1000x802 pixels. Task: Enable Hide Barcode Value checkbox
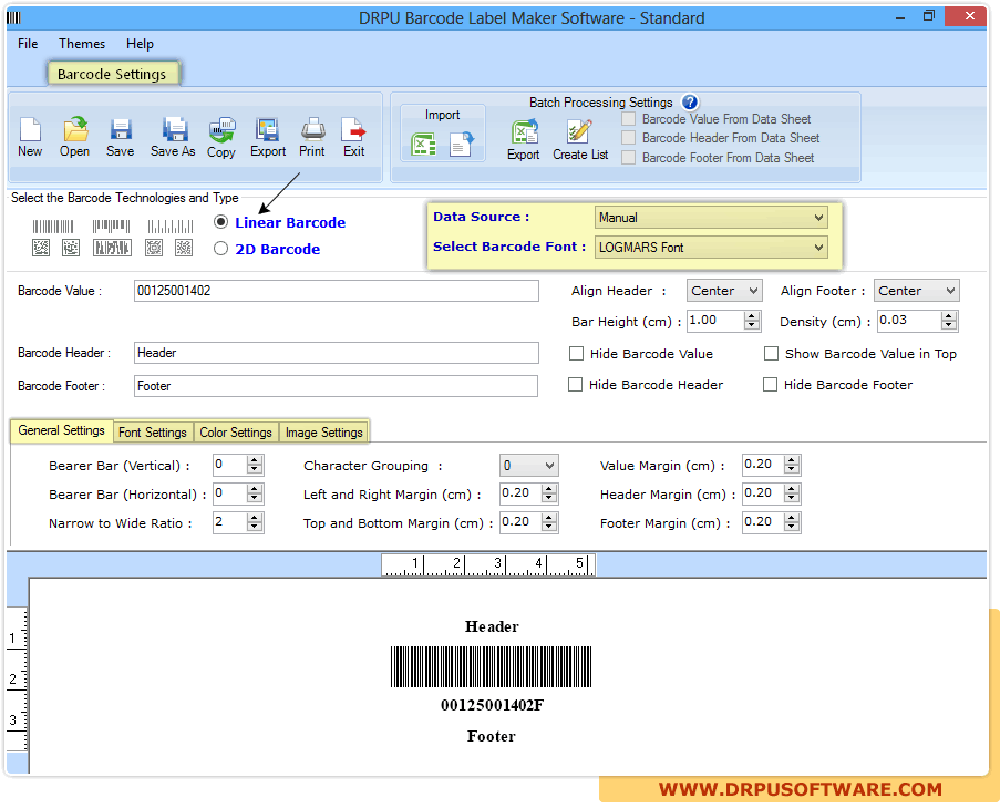pyautogui.click(x=576, y=353)
